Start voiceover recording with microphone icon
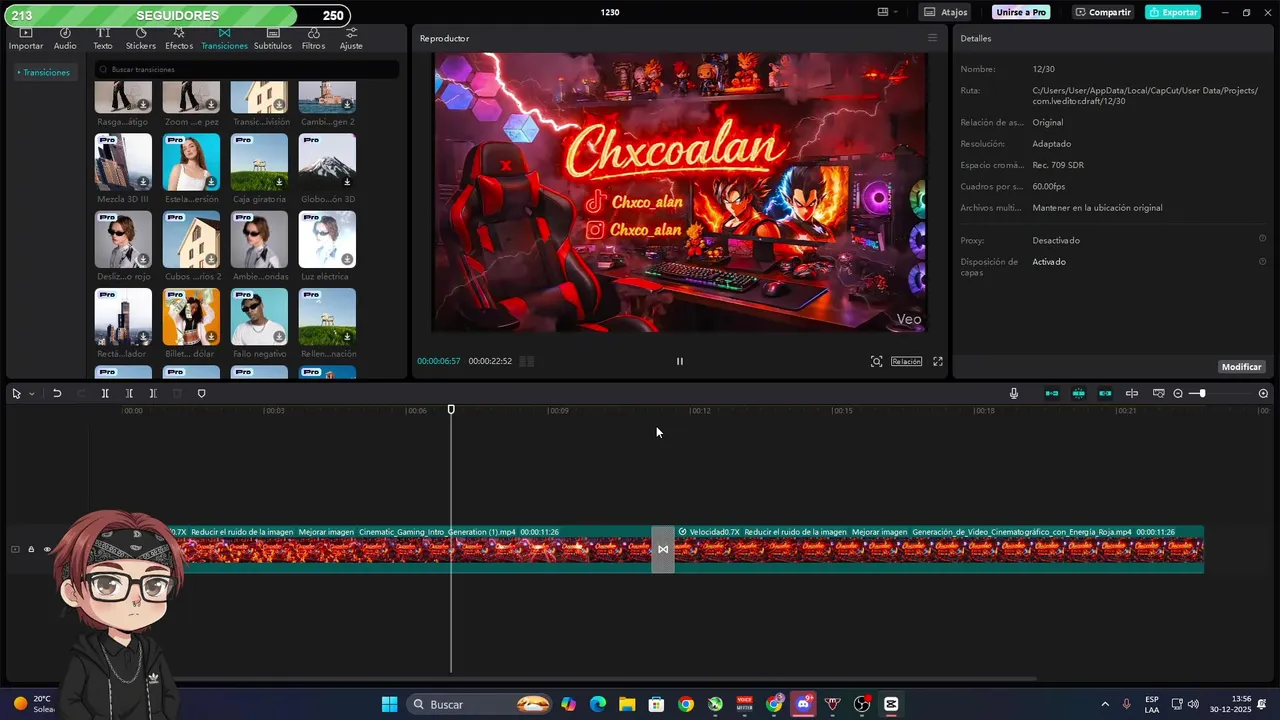The width and height of the screenshot is (1280, 720). point(1014,393)
